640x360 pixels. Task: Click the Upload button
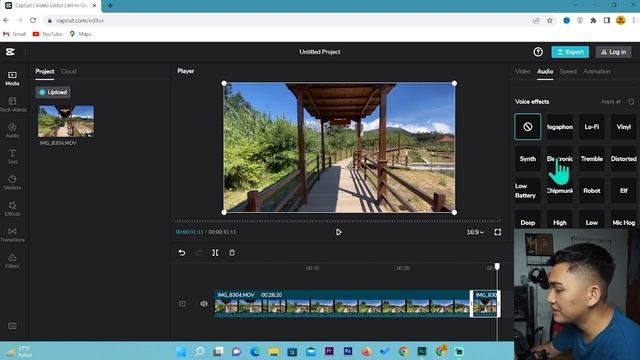[x=53, y=92]
